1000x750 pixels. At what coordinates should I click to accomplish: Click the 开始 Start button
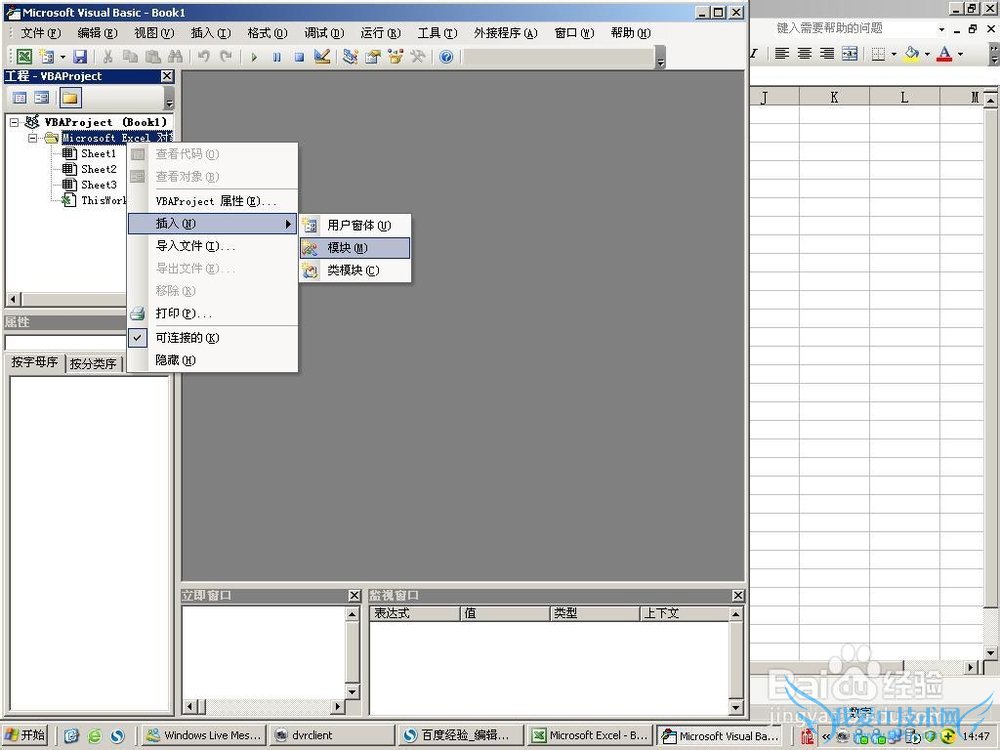[x=27, y=735]
